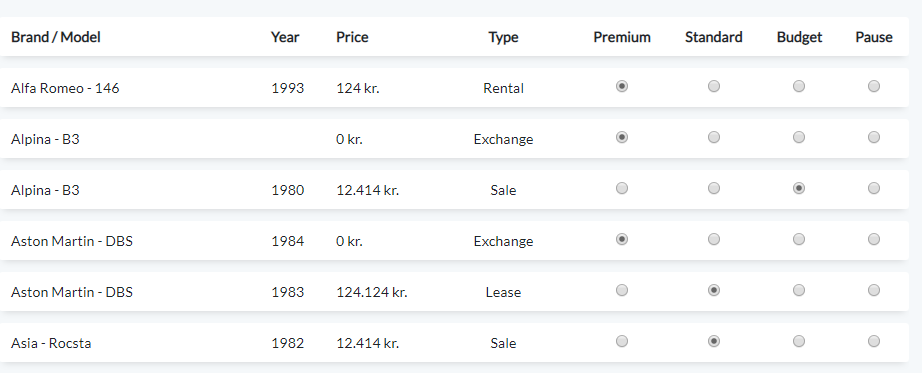
Task: Sort by Brand / Model column header
Action: [x=56, y=37]
